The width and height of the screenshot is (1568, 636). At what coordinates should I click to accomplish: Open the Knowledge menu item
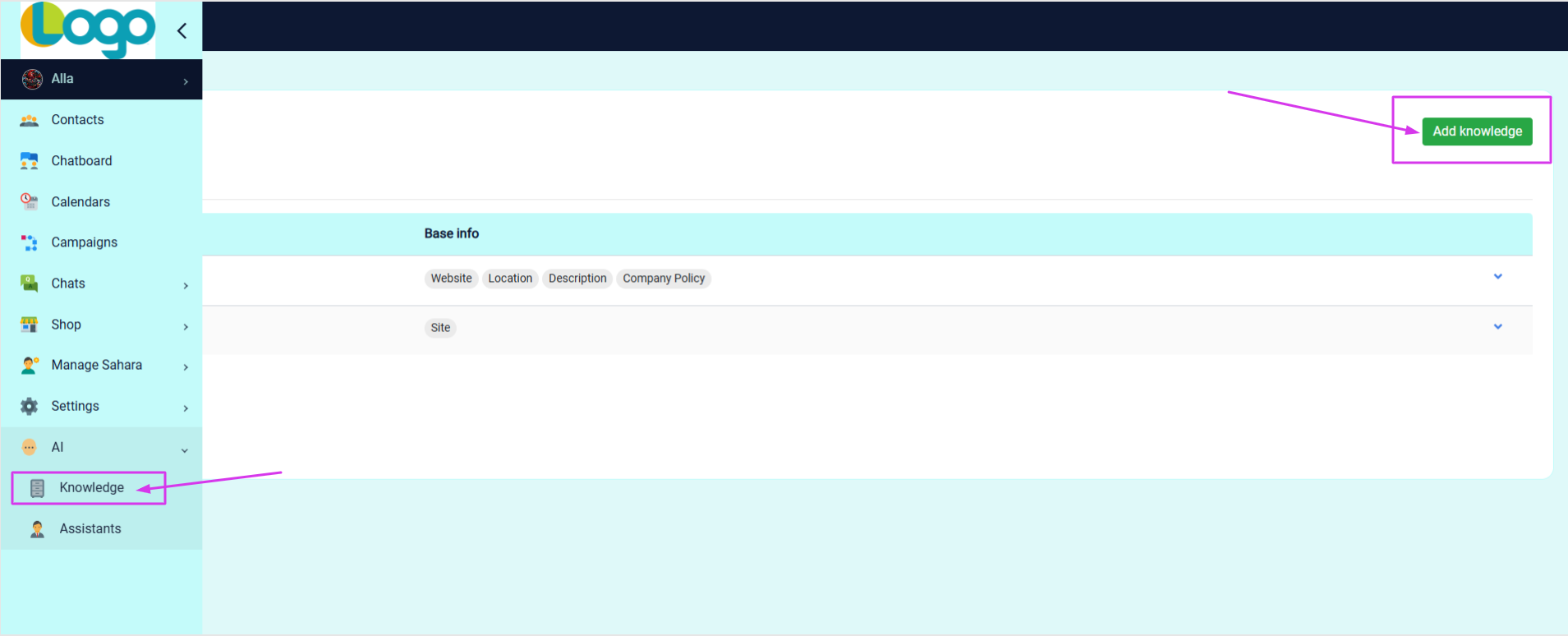pos(91,488)
